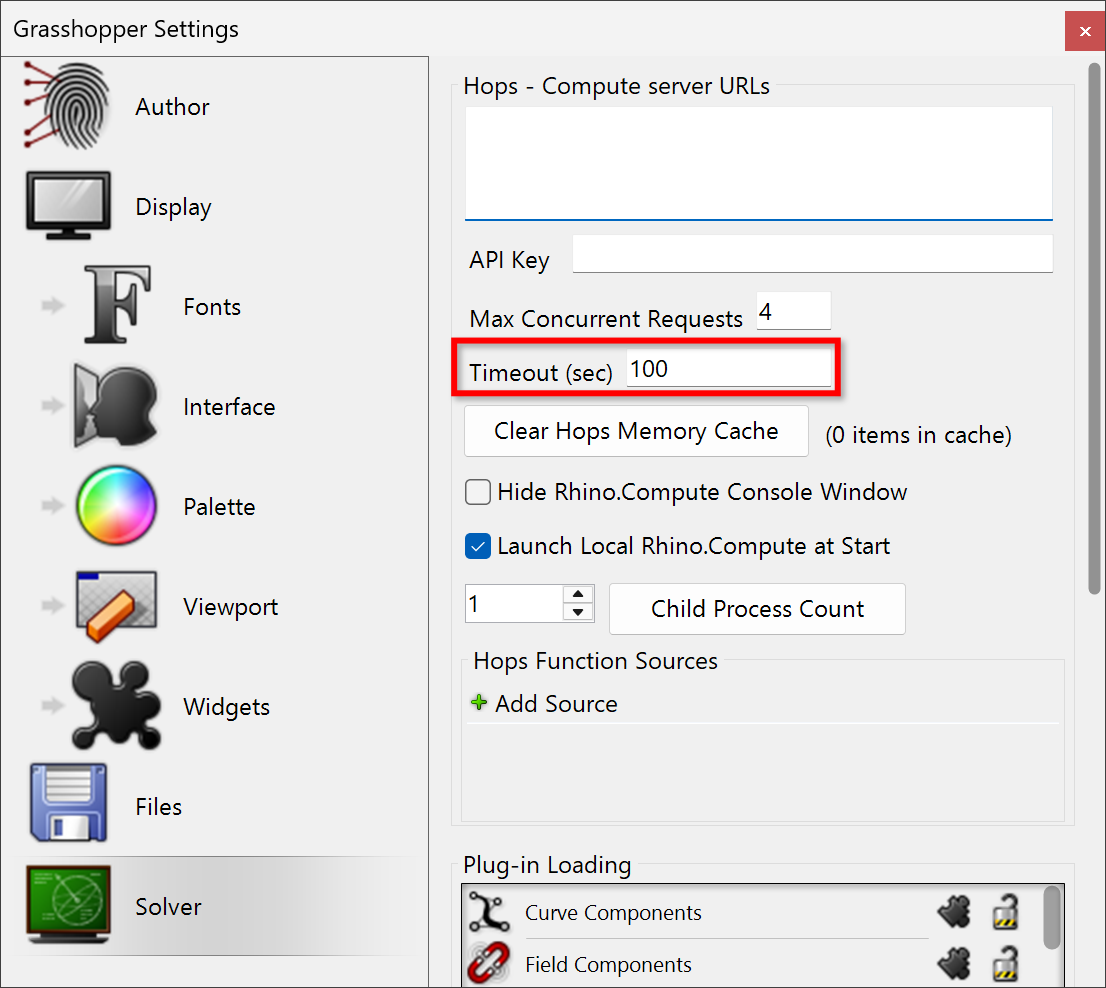Click the API Key text field
Image resolution: width=1106 pixels, height=988 pixels.
click(812, 254)
